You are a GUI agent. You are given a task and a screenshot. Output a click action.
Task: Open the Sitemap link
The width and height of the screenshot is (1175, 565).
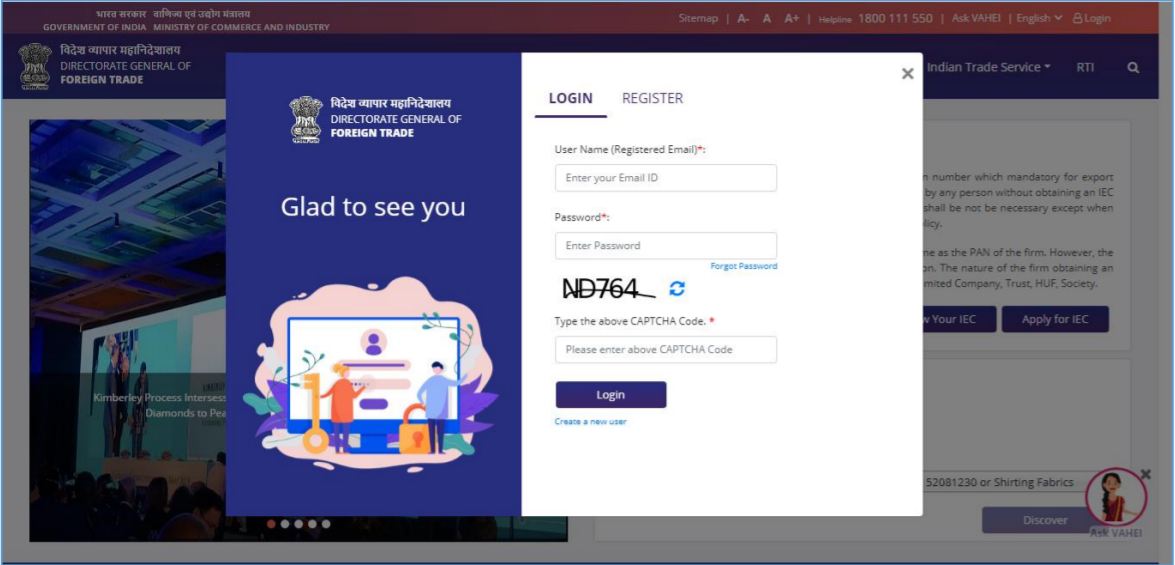pyautogui.click(x=698, y=19)
